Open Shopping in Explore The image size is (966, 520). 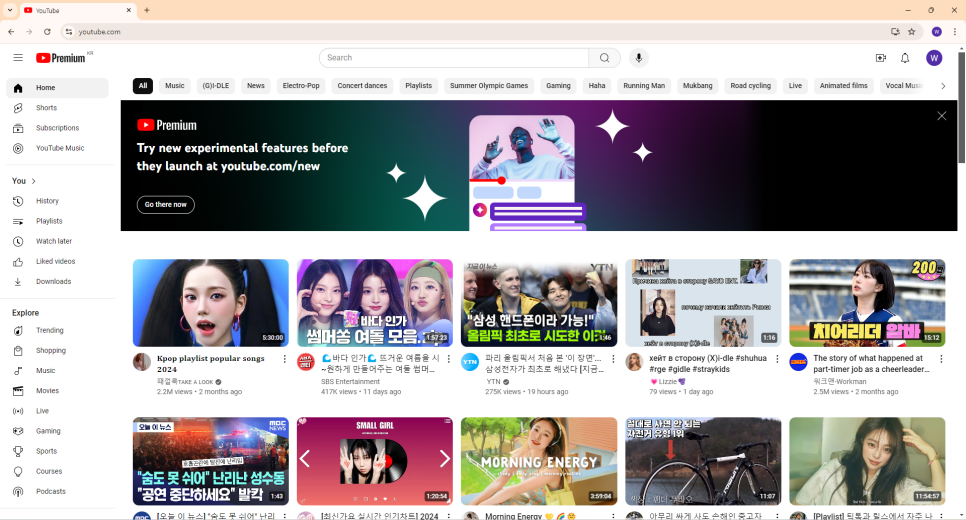(57, 351)
